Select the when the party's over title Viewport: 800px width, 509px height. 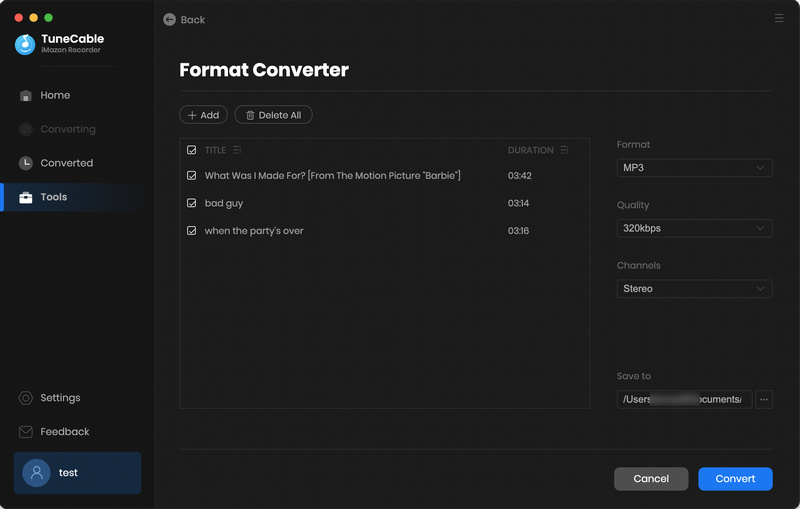(x=254, y=231)
